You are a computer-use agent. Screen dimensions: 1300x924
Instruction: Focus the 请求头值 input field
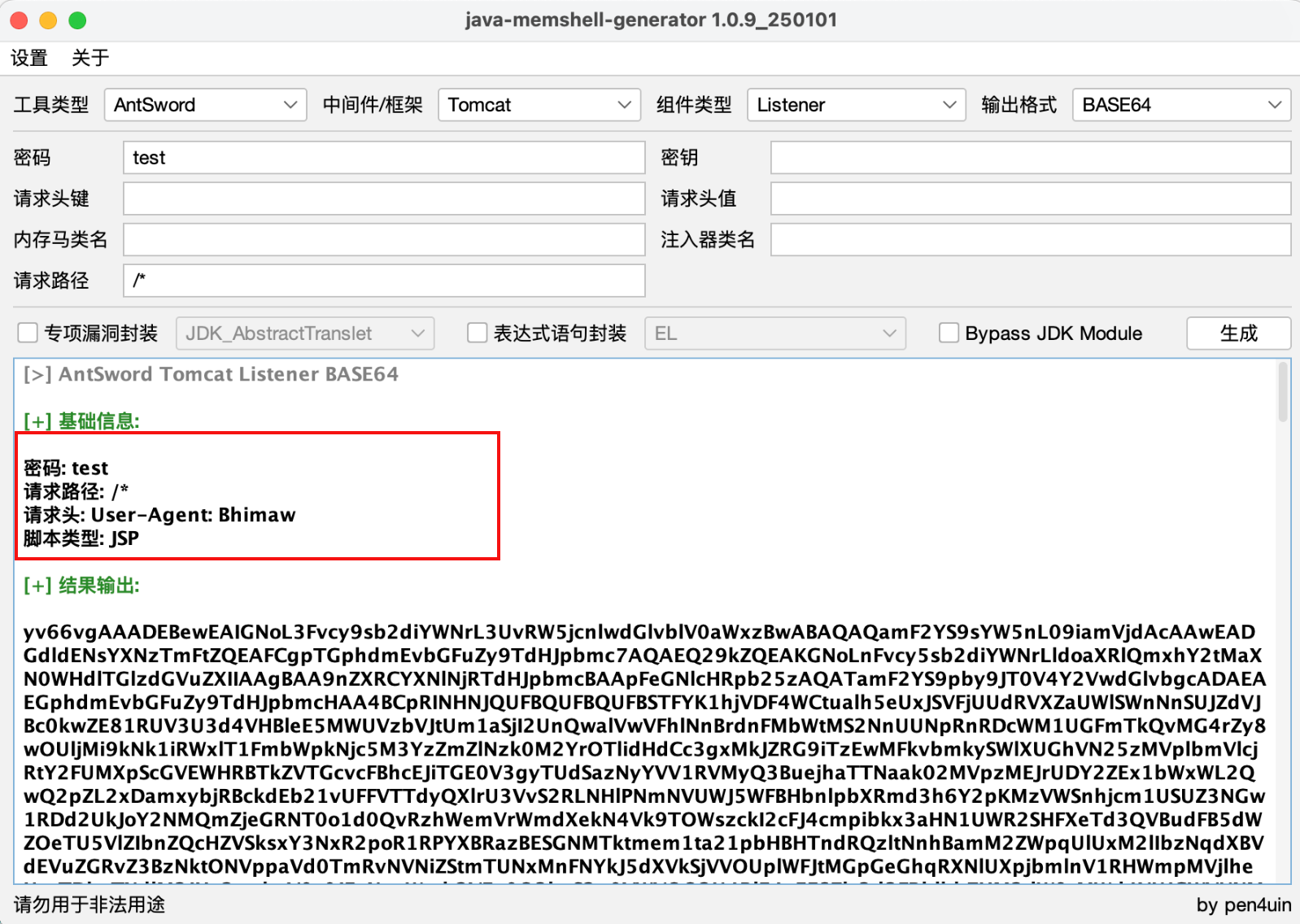coord(1031,198)
